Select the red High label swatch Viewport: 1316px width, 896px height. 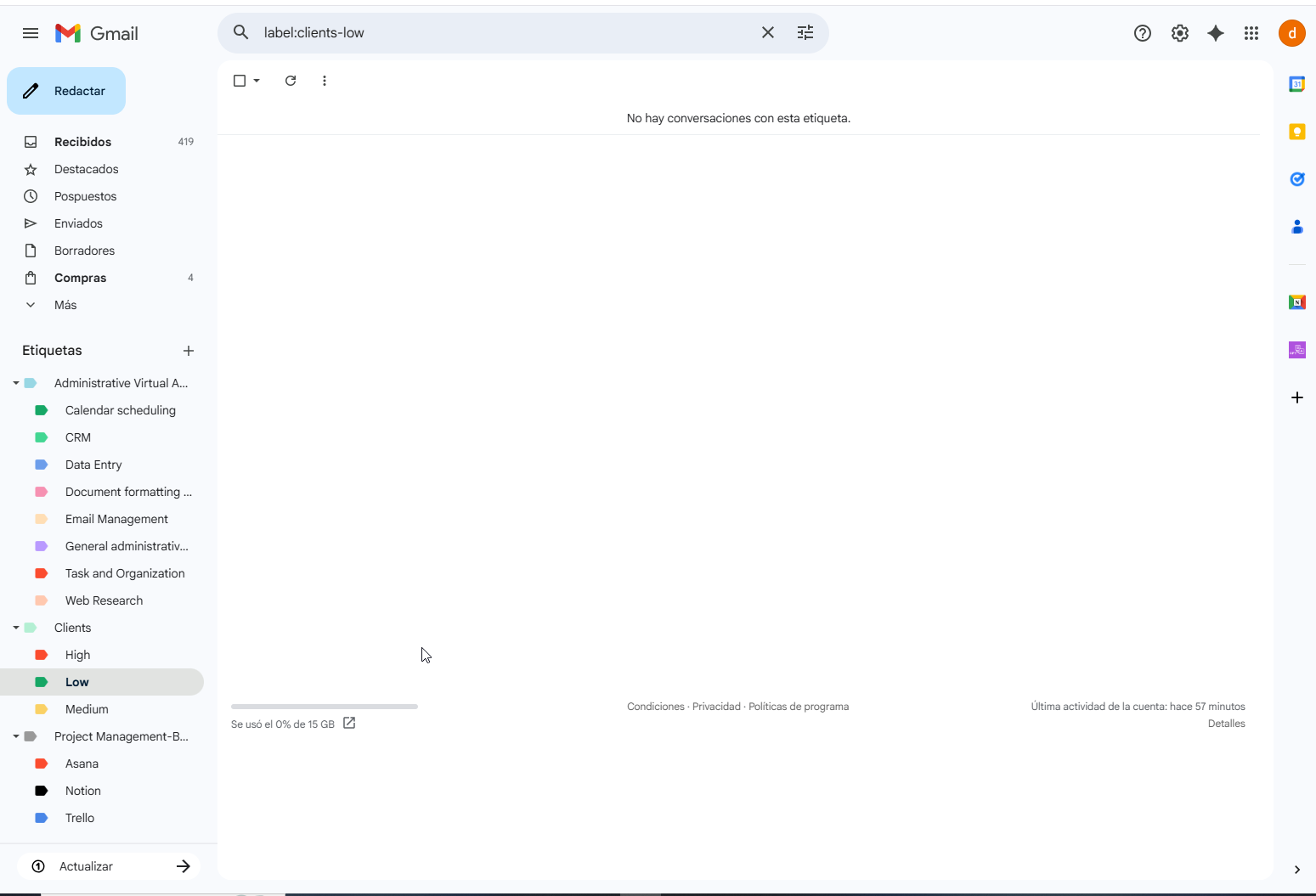click(41, 655)
